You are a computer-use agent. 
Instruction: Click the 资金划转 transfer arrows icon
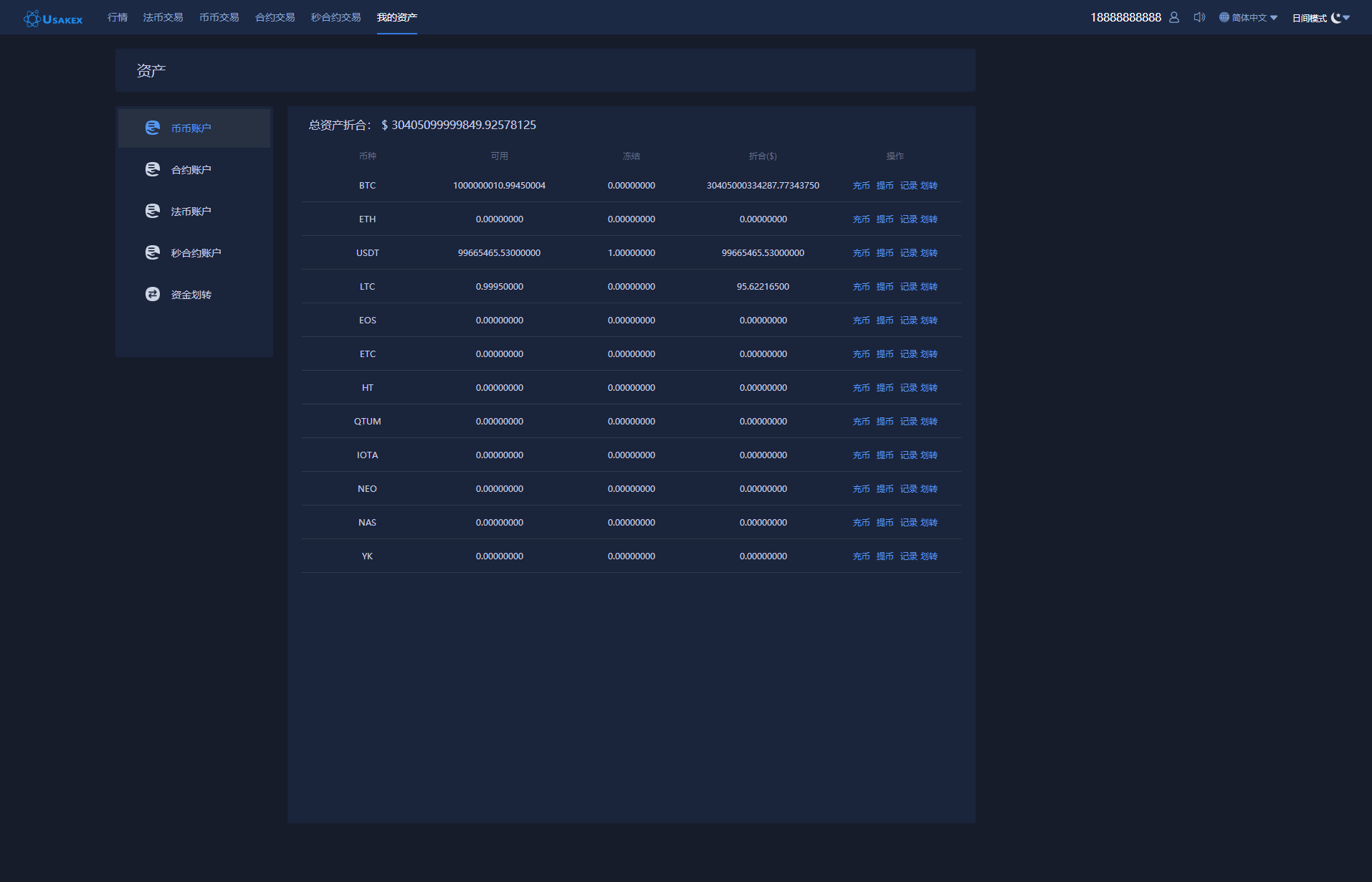click(x=153, y=294)
